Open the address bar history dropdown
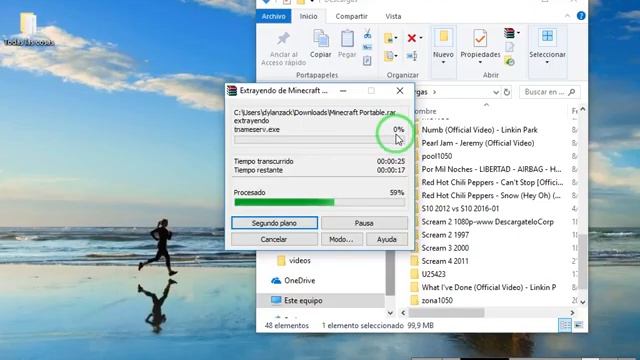 coord(496,92)
